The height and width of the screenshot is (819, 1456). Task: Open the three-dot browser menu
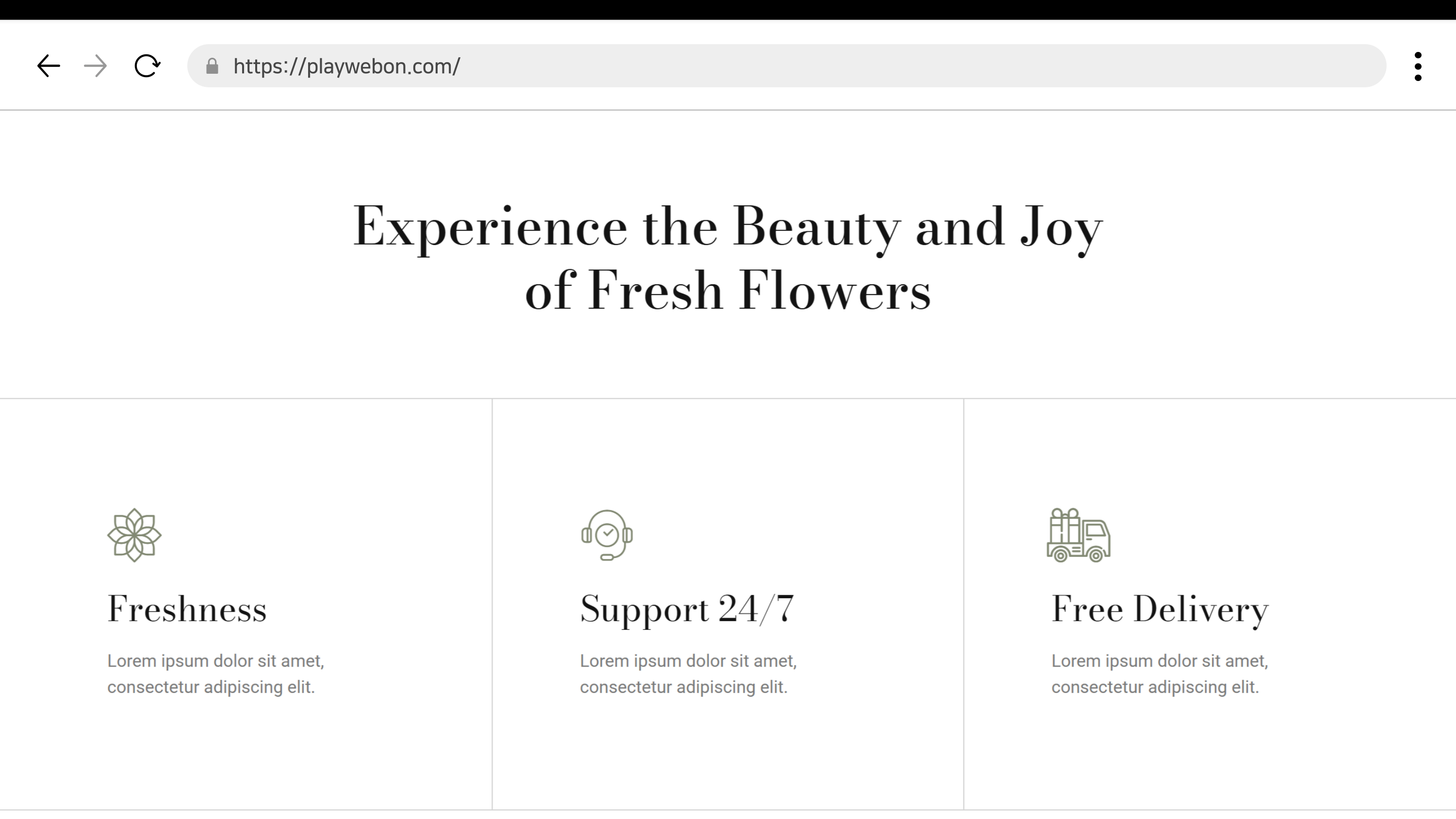[1418, 66]
